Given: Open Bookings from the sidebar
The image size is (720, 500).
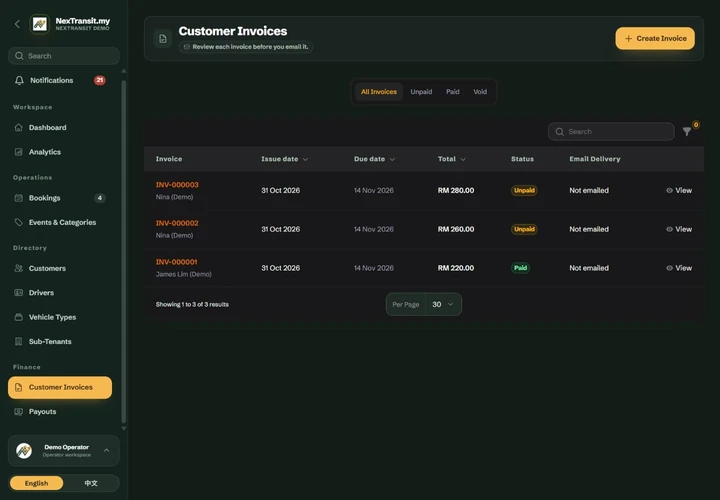Looking at the screenshot, I should 60,198.
